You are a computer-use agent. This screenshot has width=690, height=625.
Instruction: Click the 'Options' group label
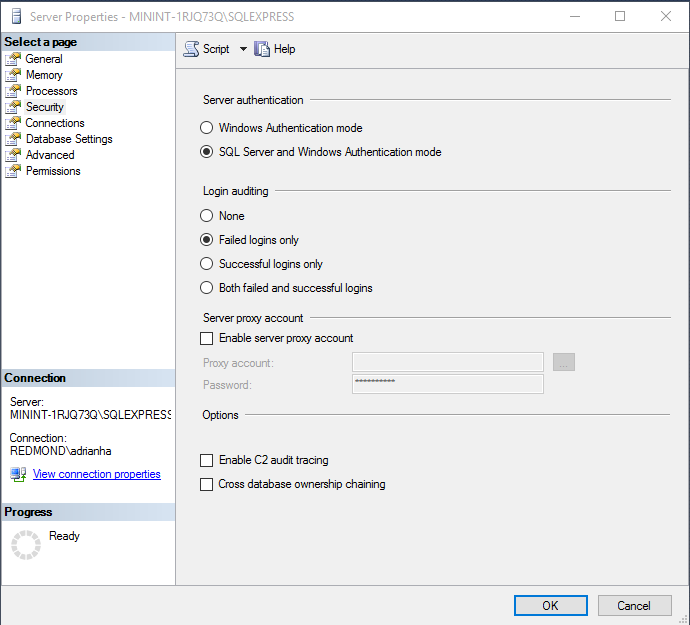point(220,415)
